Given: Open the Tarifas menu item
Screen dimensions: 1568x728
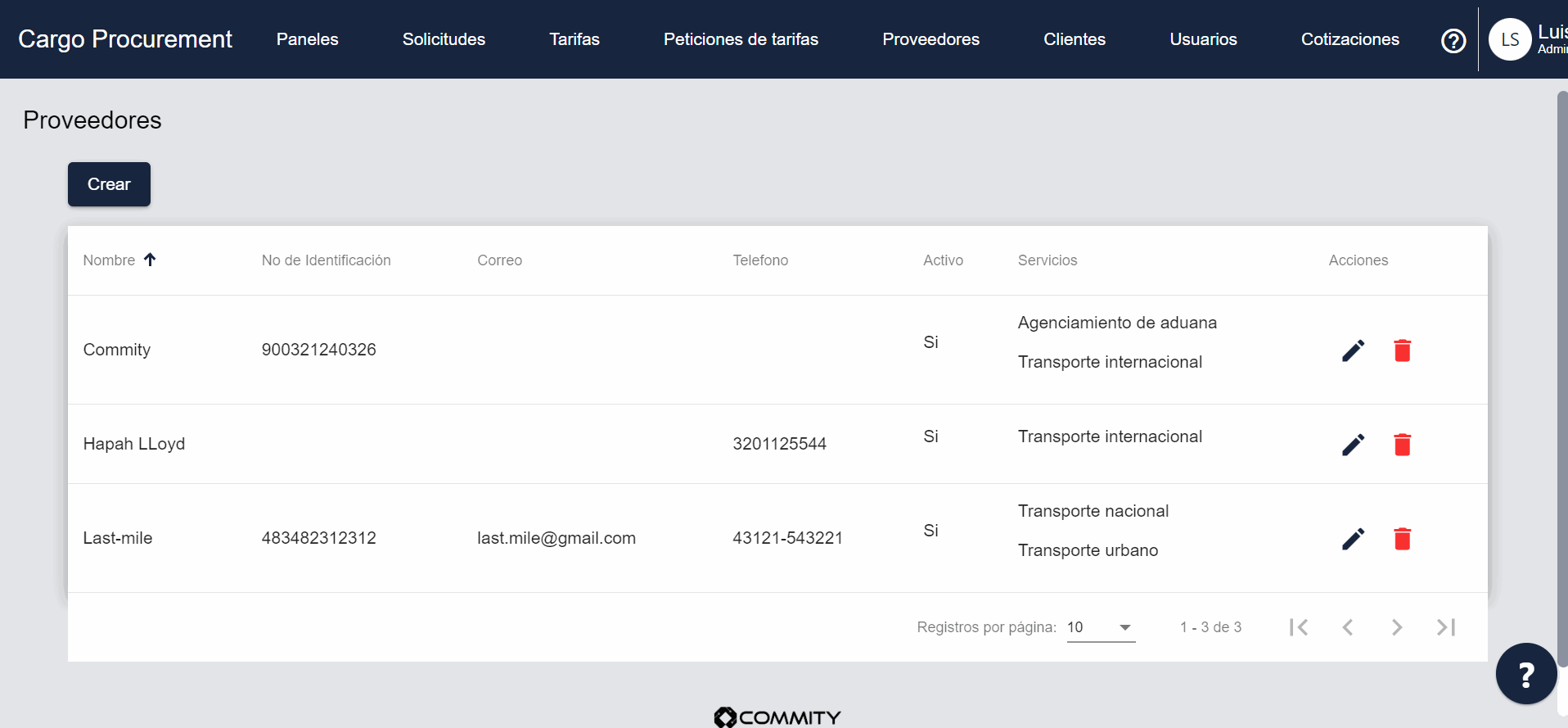Looking at the screenshot, I should (x=574, y=39).
